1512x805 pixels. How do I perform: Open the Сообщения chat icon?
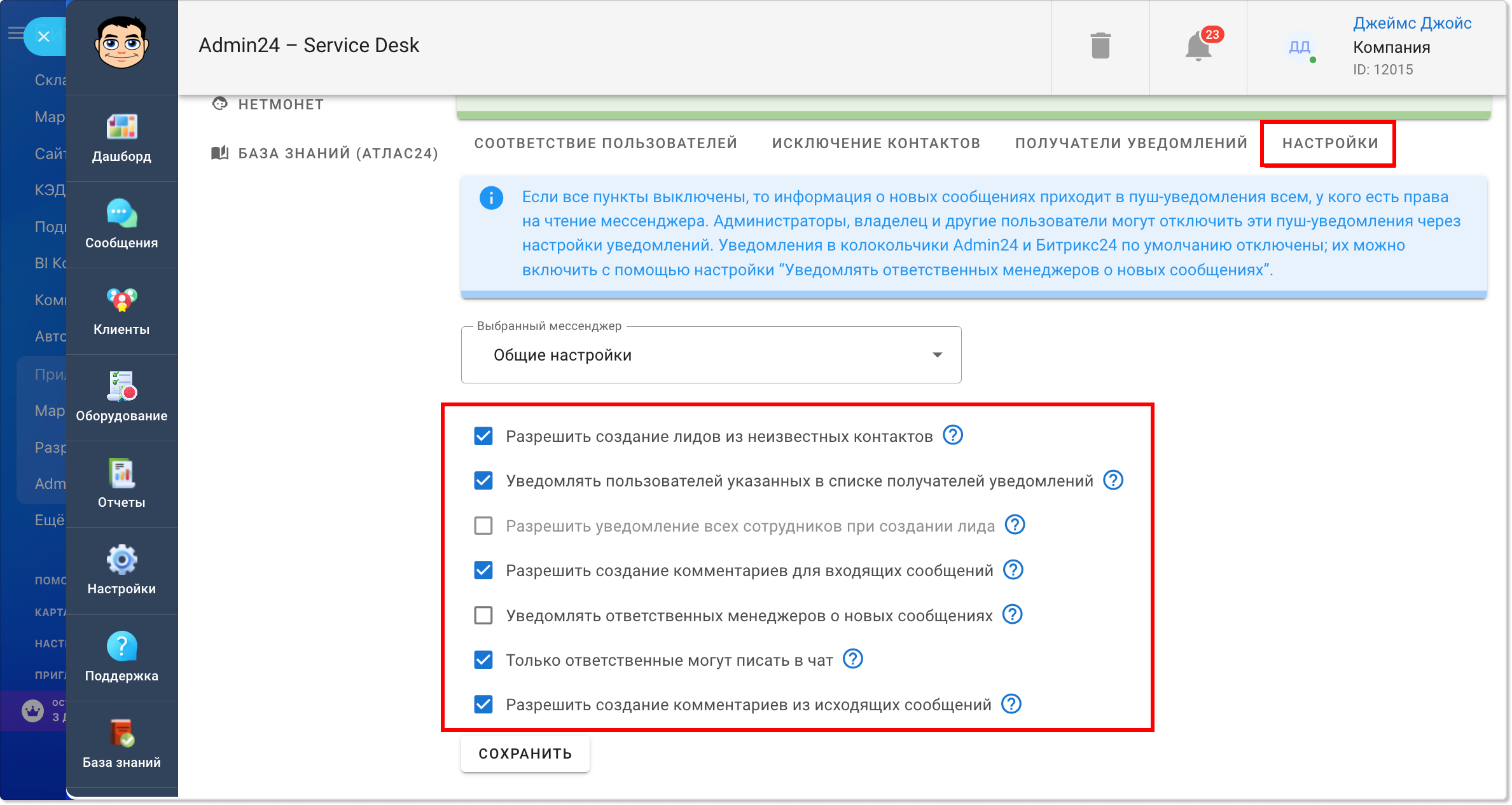point(121,214)
